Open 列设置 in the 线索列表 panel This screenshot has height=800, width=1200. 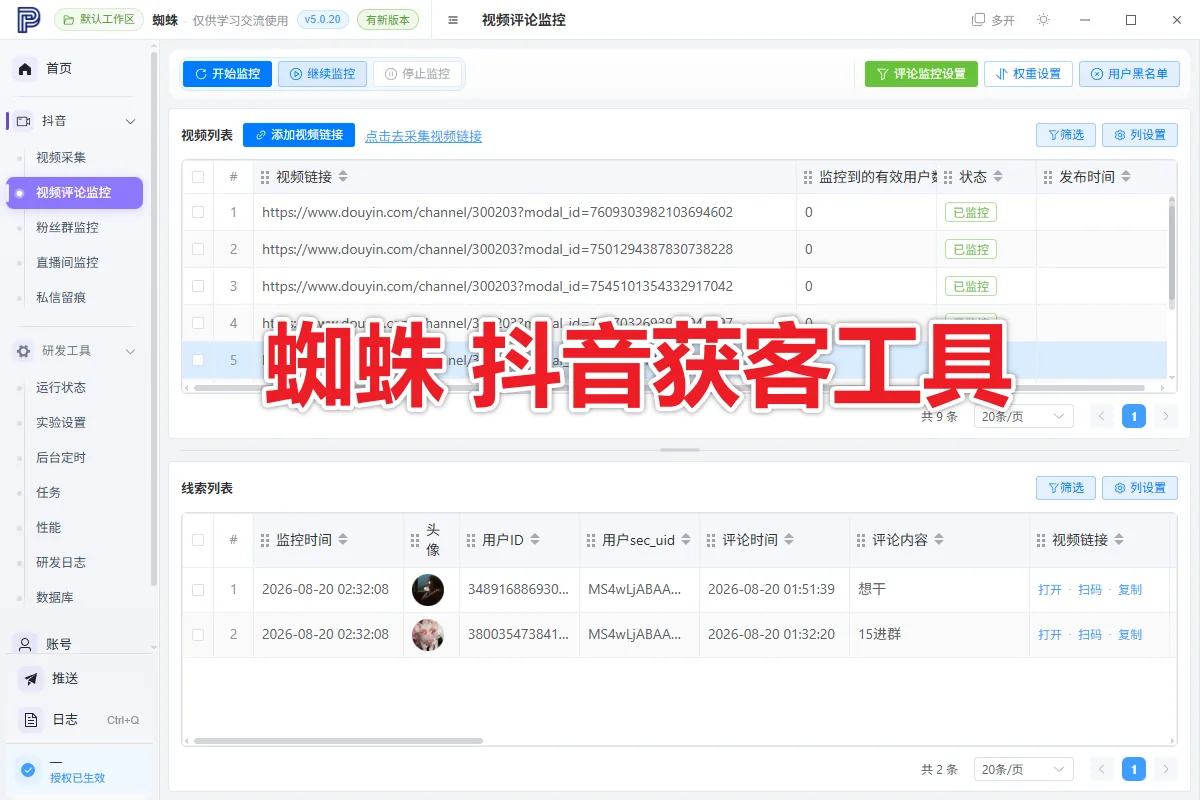pos(1140,488)
